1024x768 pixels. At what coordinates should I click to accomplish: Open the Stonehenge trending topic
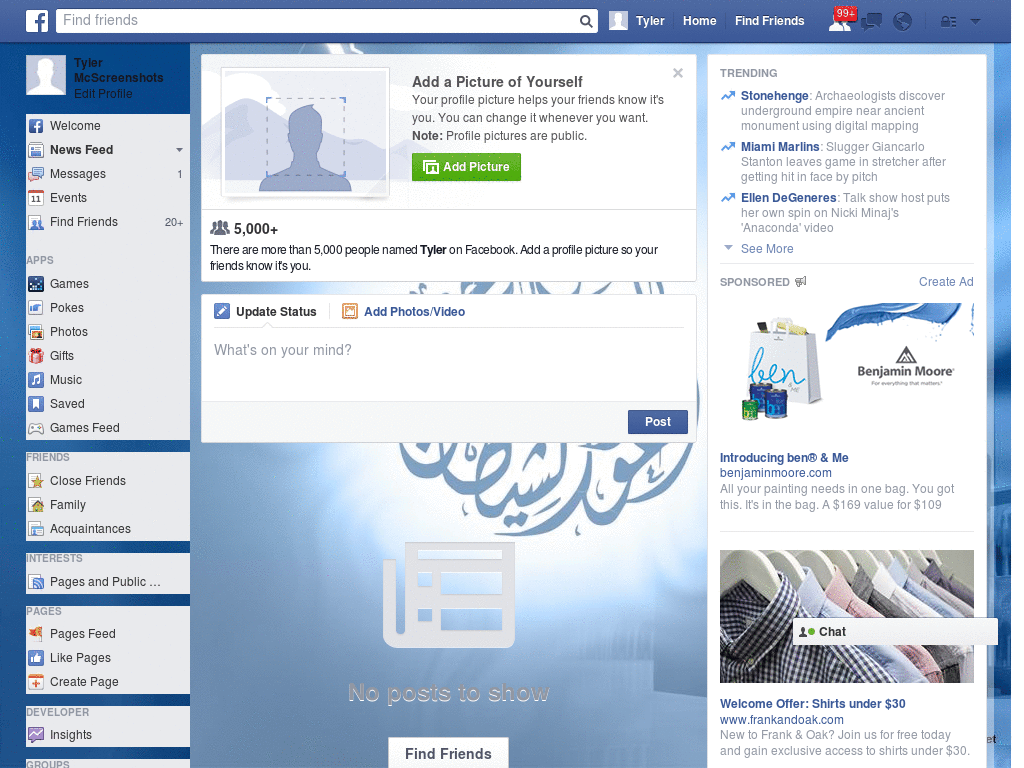tap(775, 96)
